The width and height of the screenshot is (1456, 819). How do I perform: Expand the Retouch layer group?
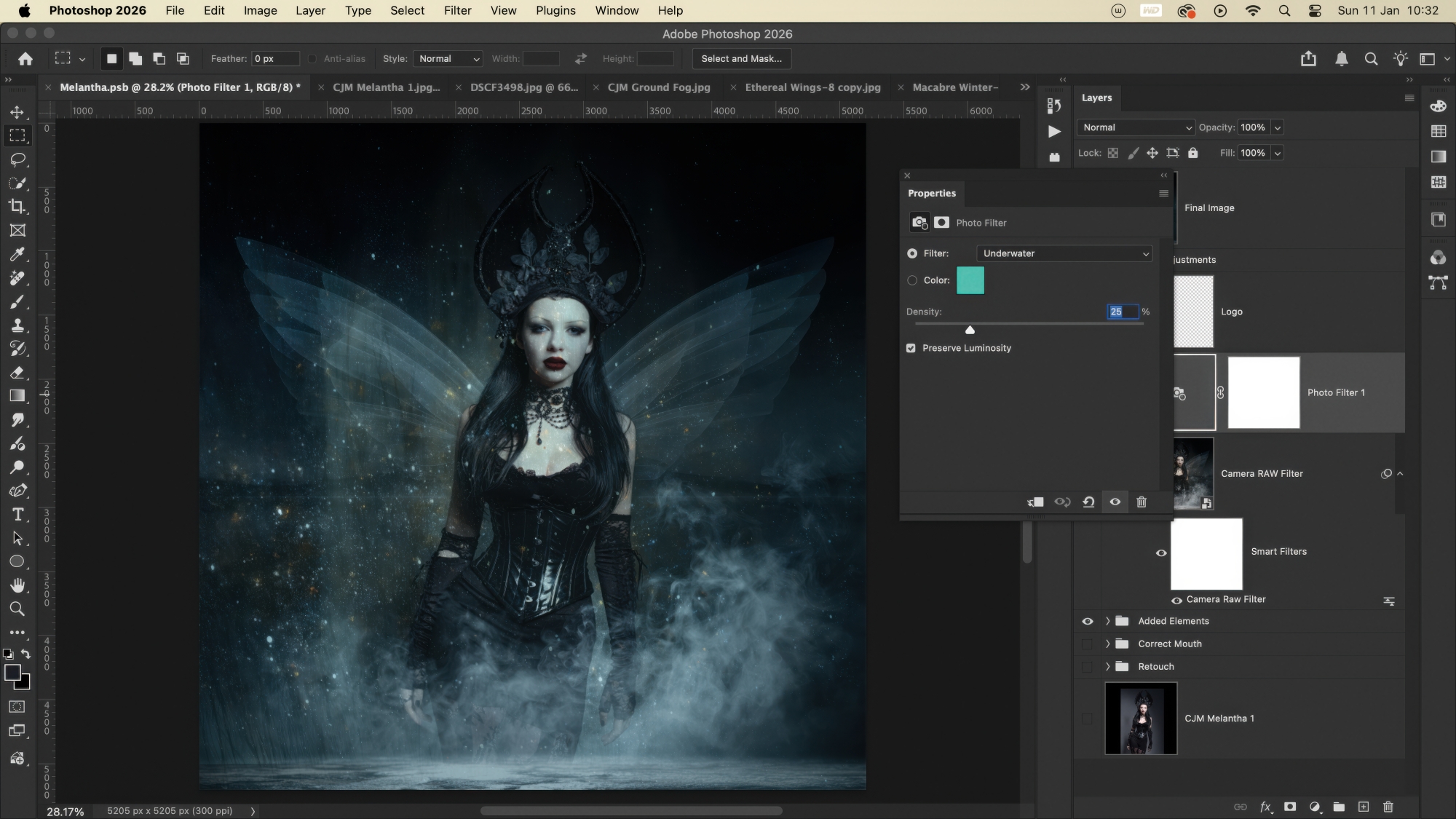(x=1108, y=667)
